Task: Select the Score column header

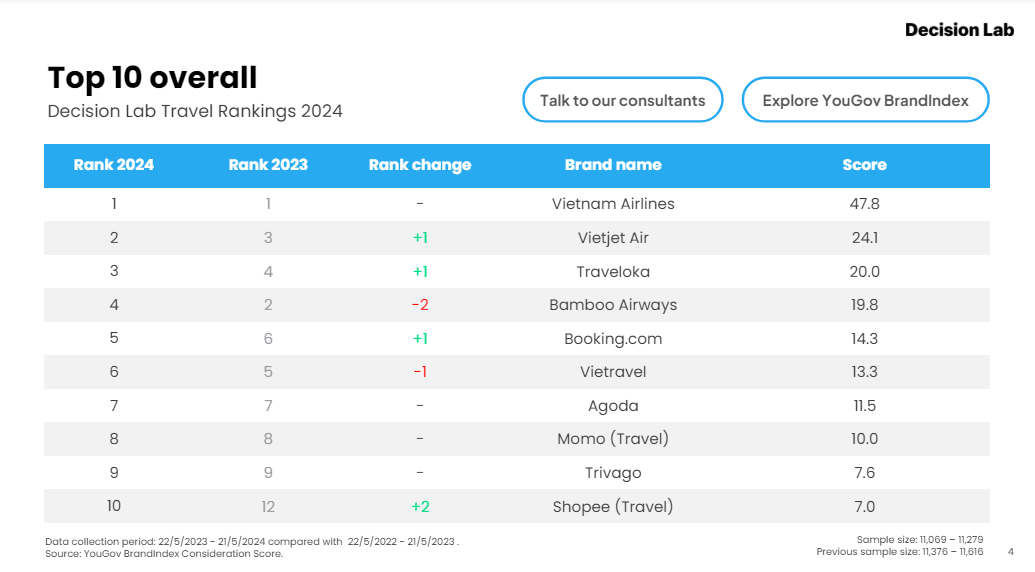Action: click(864, 165)
